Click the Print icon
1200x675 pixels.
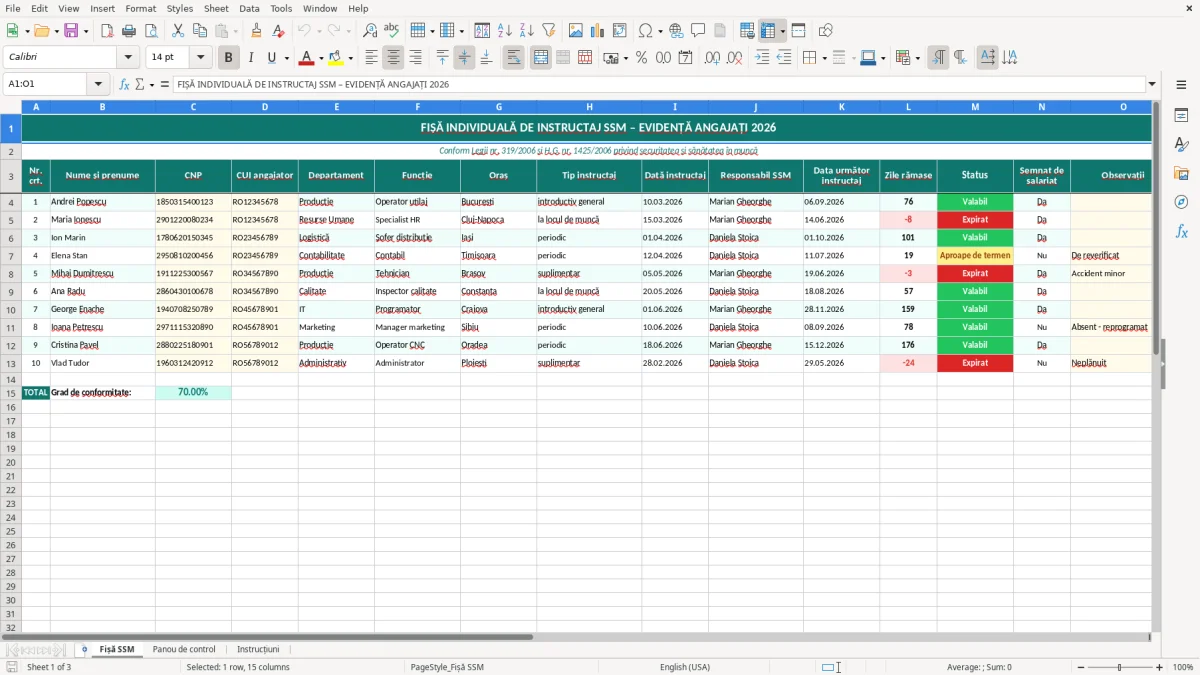(x=129, y=31)
